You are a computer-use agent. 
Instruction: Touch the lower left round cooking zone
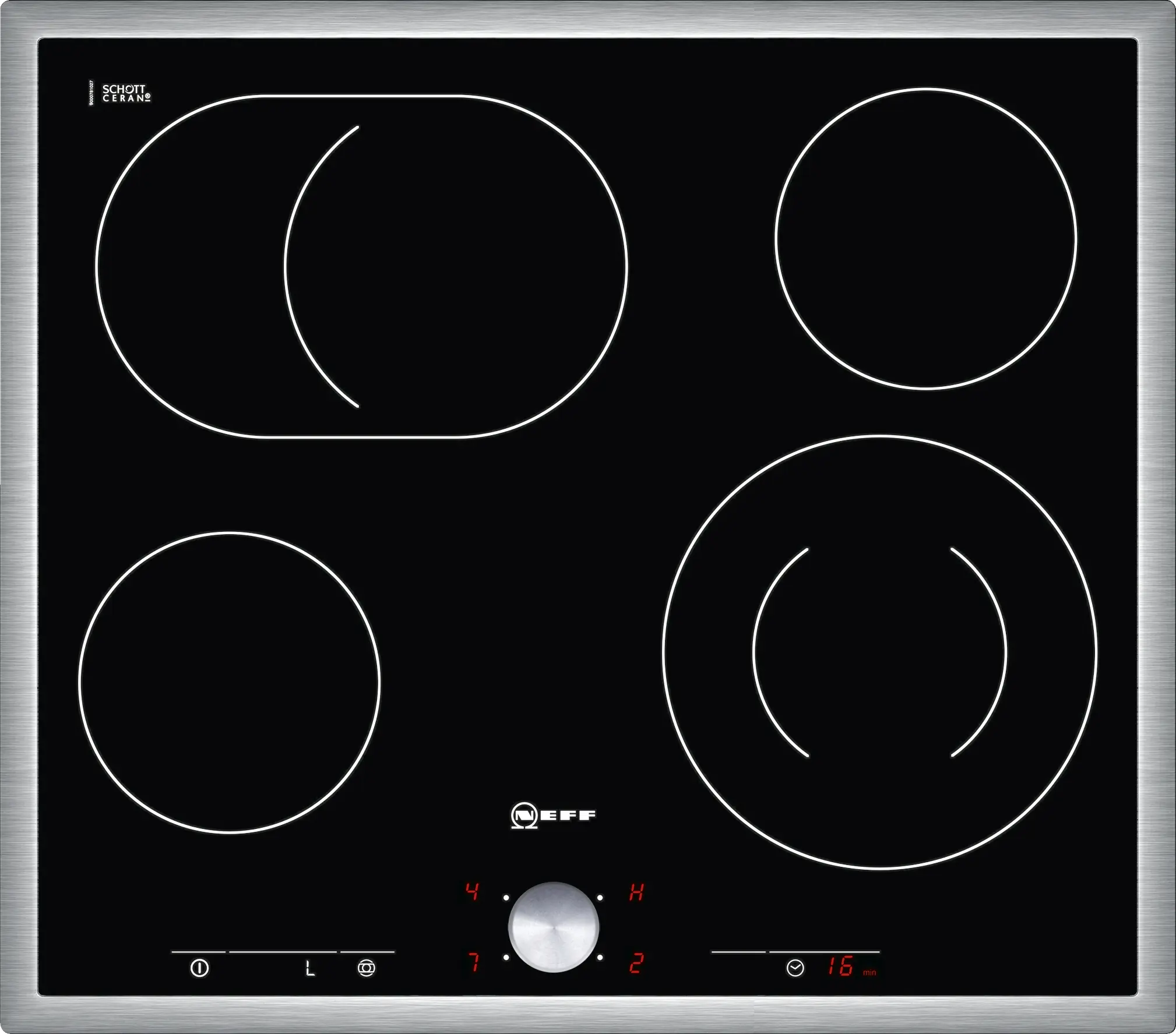click(x=229, y=682)
